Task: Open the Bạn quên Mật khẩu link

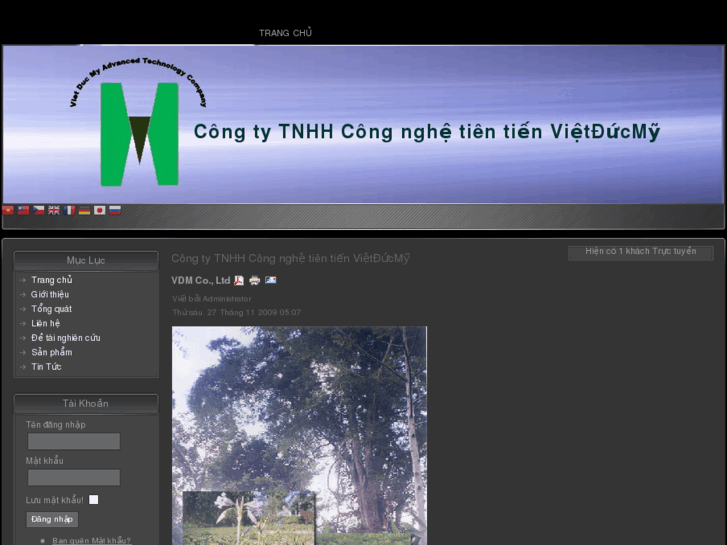Action: click(x=91, y=540)
